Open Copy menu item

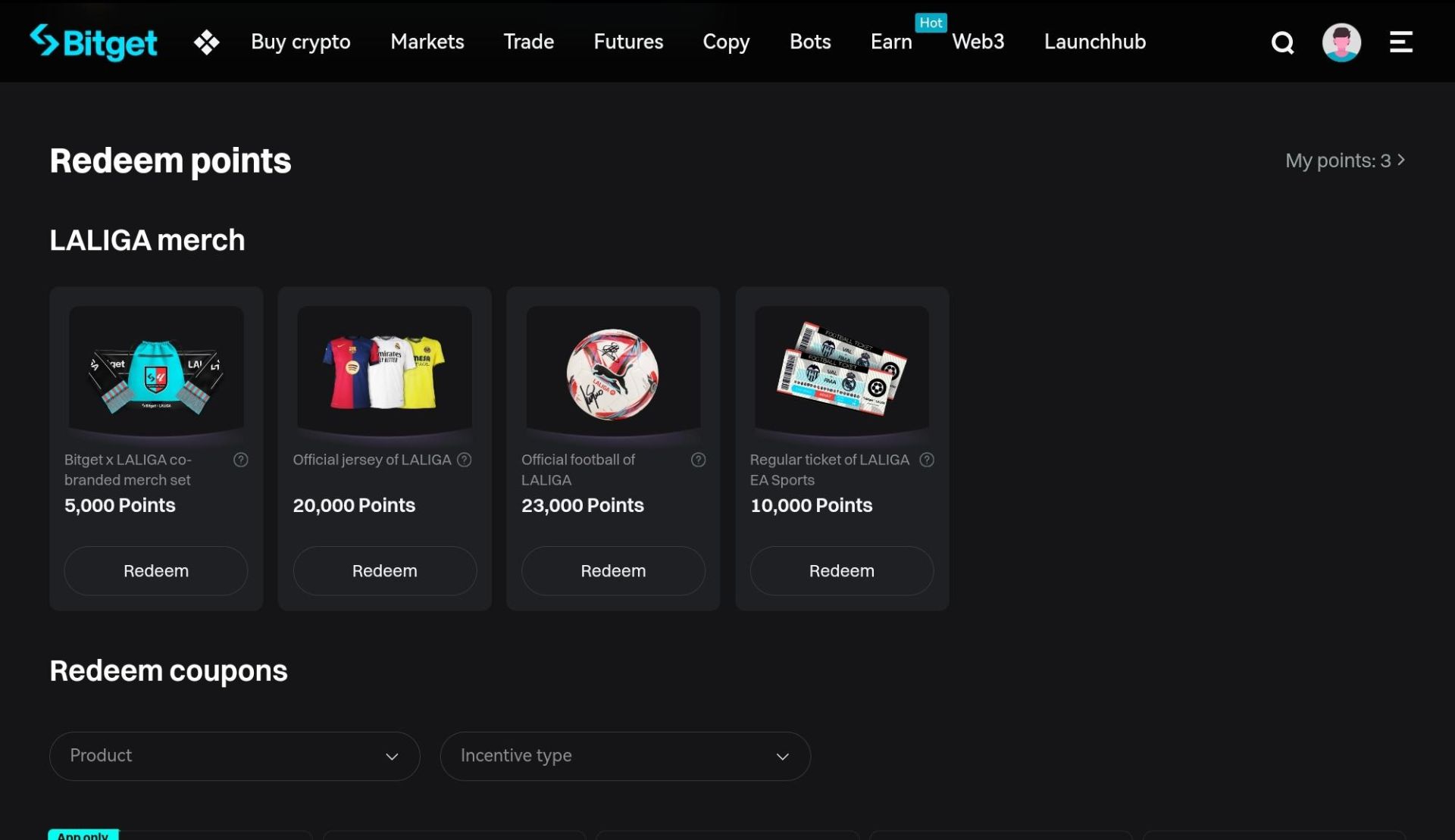(x=726, y=42)
